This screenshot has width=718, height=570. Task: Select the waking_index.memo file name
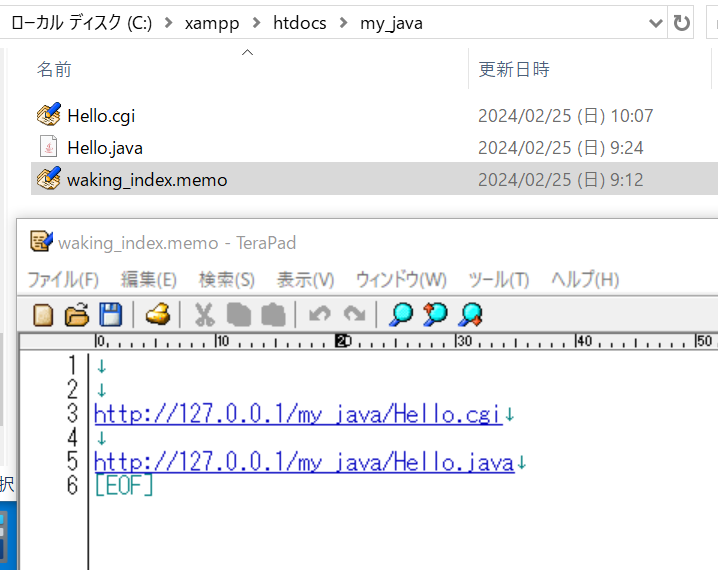coord(147,180)
